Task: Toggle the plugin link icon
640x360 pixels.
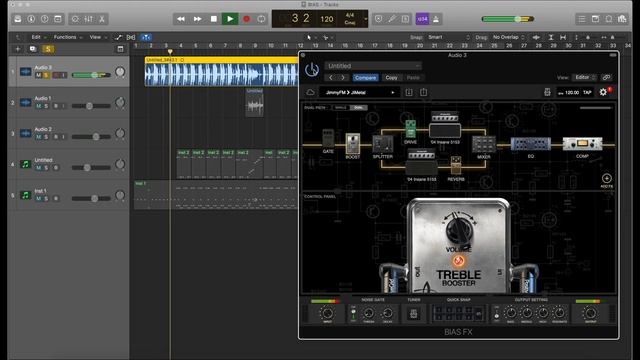Action: (607, 77)
